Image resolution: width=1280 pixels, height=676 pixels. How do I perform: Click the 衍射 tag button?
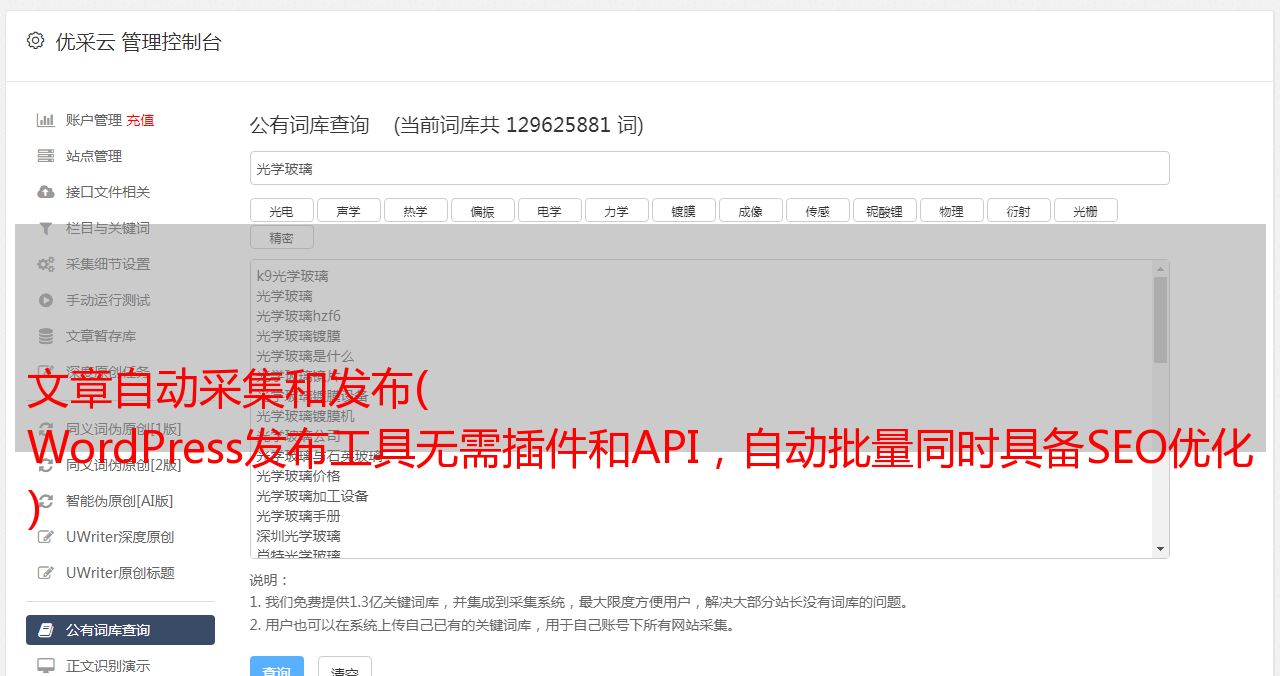click(x=1018, y=210)
